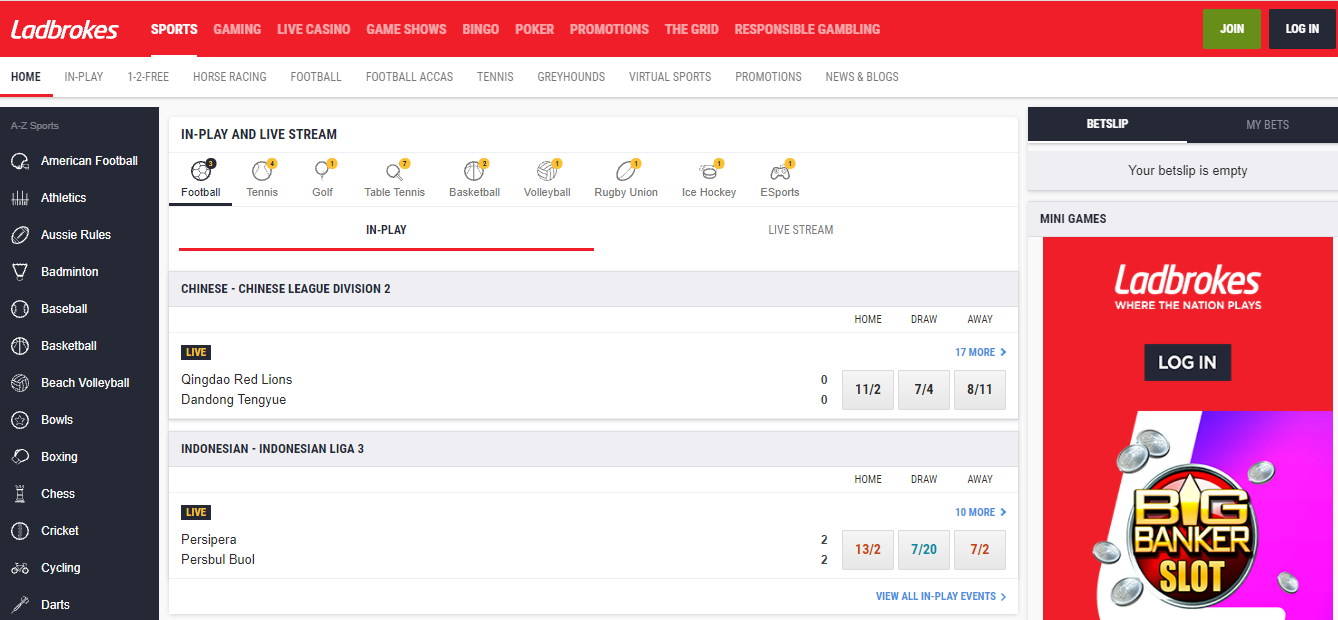This screenshot has height=620, width=1338.
Task: Bet on Qingdao Red Lions at 11/2
Action: [868, 390]
